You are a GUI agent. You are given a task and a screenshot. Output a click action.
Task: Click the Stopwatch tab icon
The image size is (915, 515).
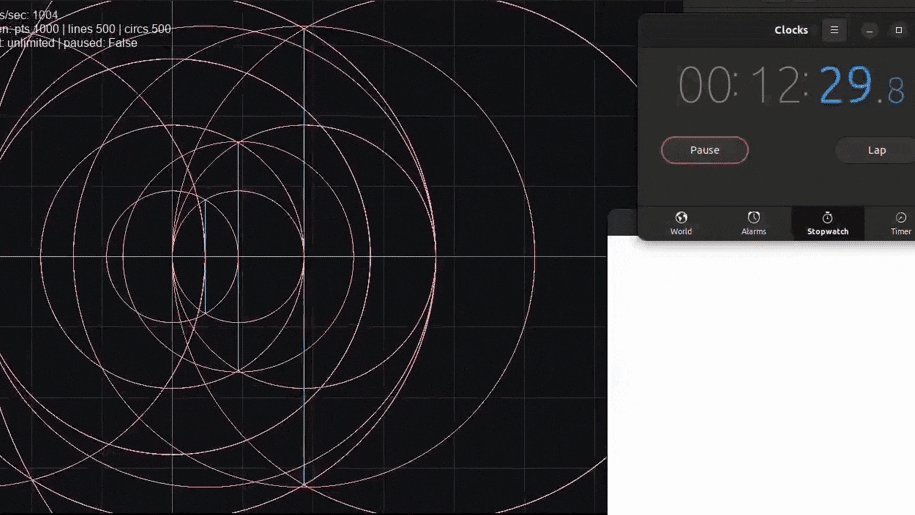tap(827, 217)
